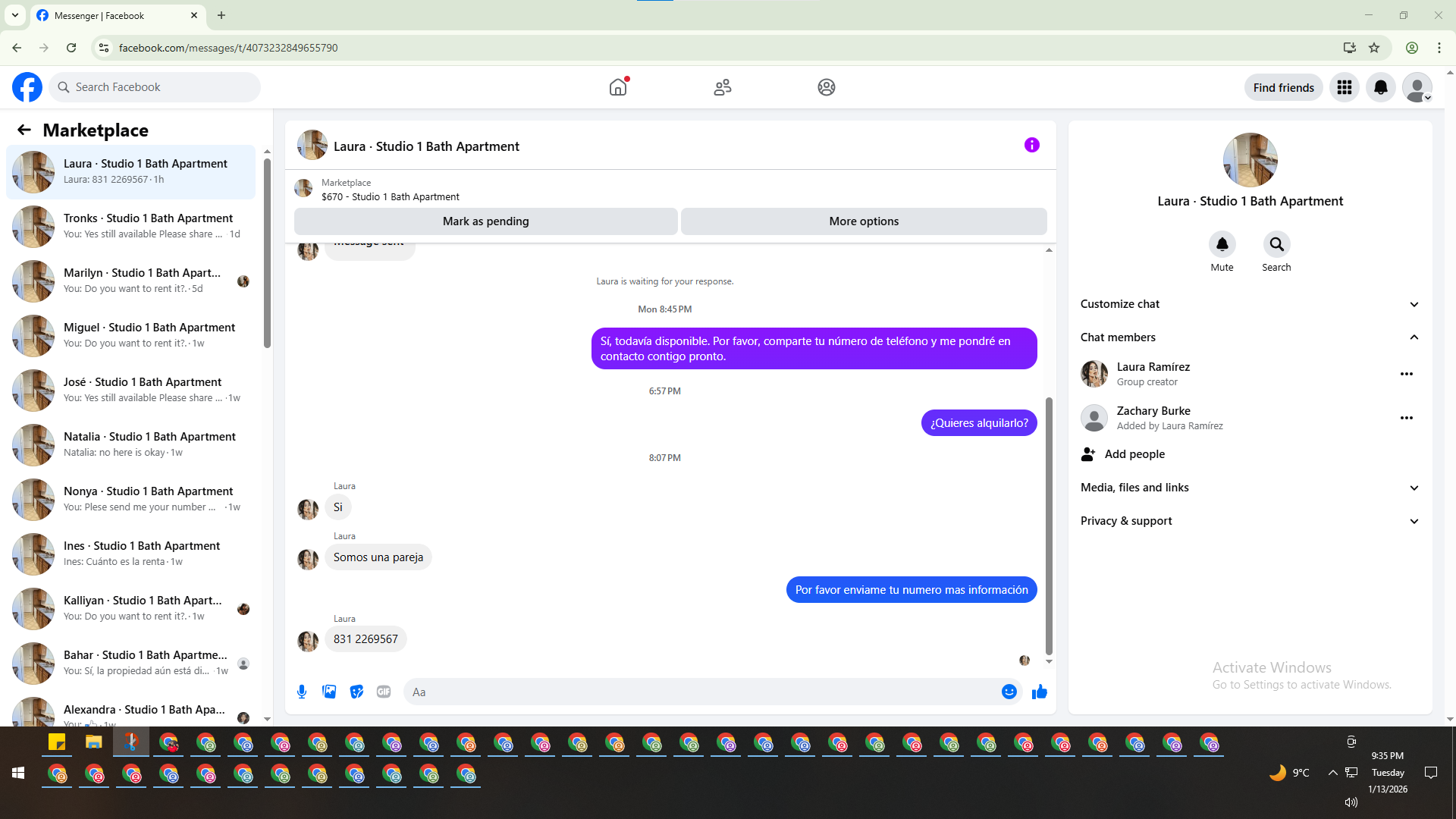Attach a photo using the image icon
This screenshot has height=819, width=1456.
(329, 692)
